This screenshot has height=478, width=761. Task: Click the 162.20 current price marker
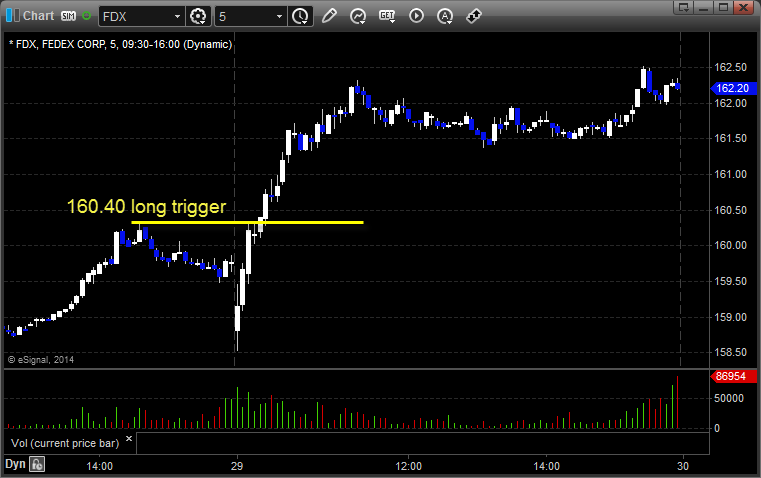[x=733, y=88]
